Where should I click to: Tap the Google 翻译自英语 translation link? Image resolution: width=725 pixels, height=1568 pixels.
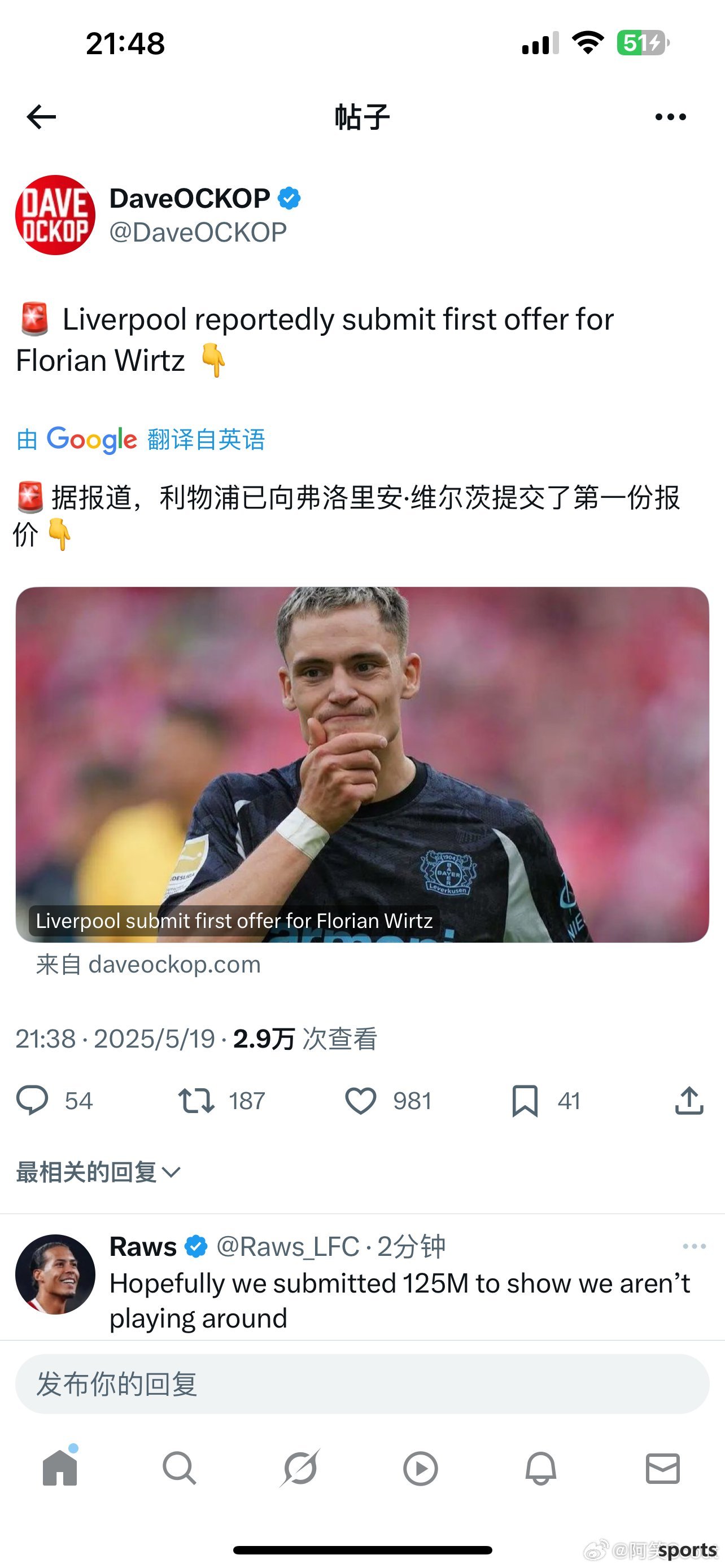click(x=141, y=440)
